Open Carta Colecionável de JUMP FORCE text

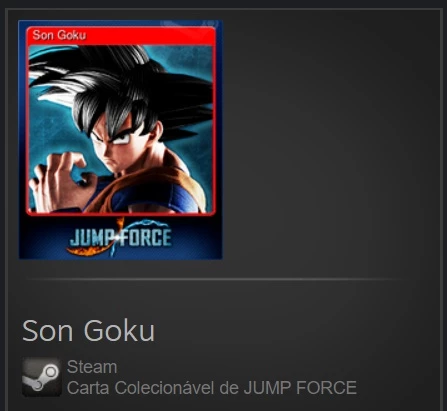click(x=212, y=387)
